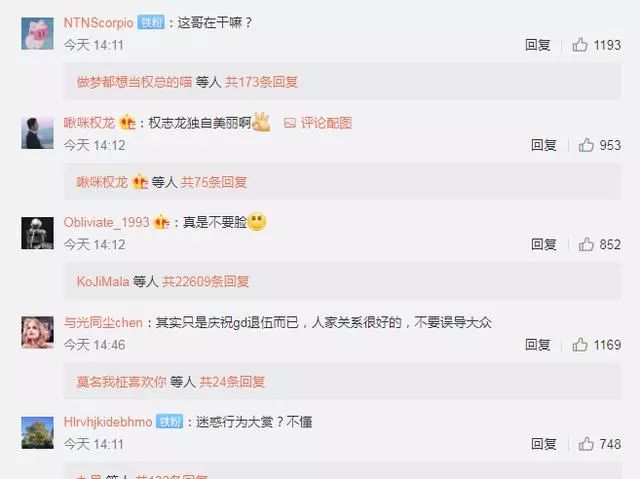Image resolution: width=640 pixels, height=479 pixels.
Task: Expand 共173条回复 replies thread
Action: click(261, 82)
